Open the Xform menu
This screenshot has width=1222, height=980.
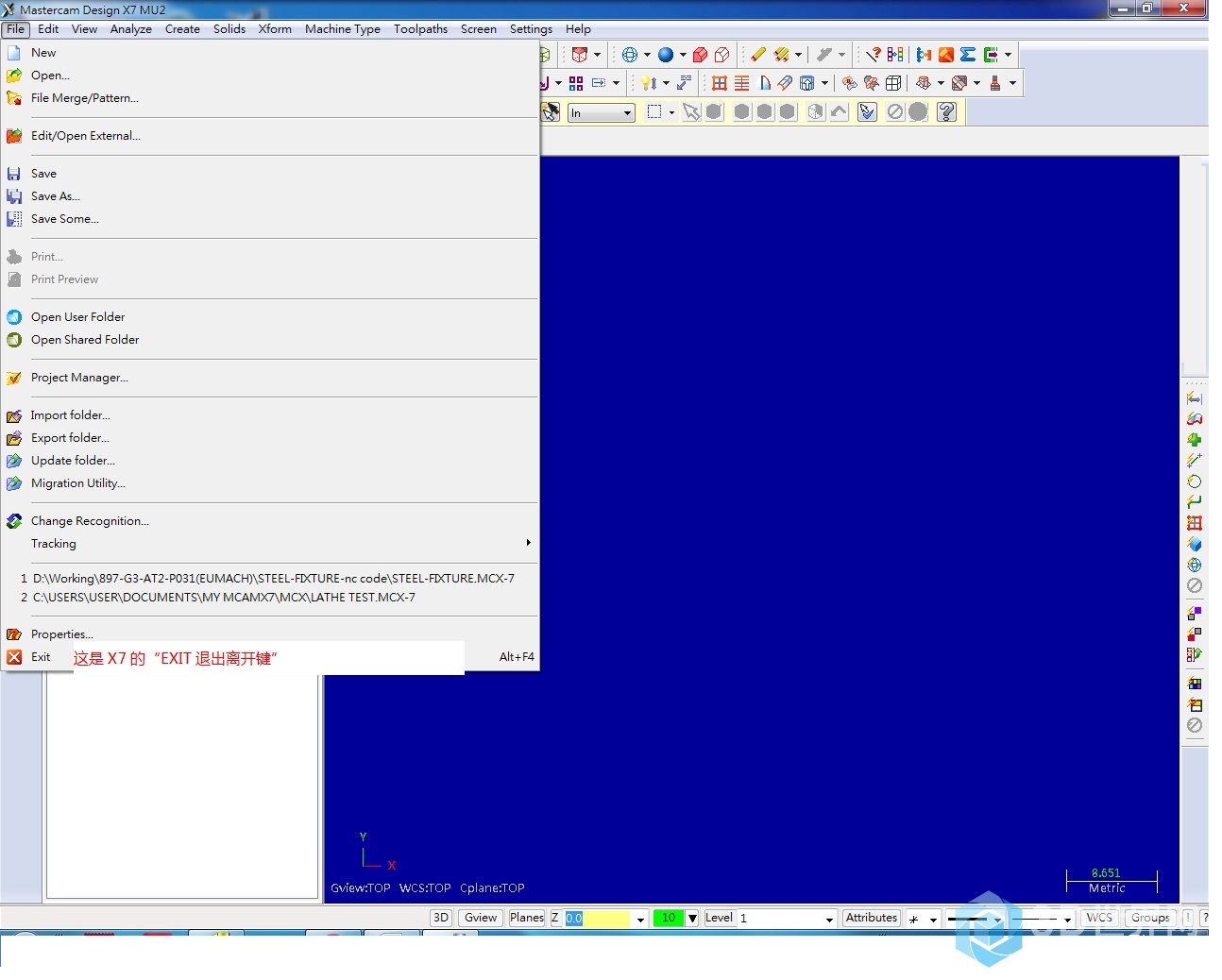click(275, 29)
